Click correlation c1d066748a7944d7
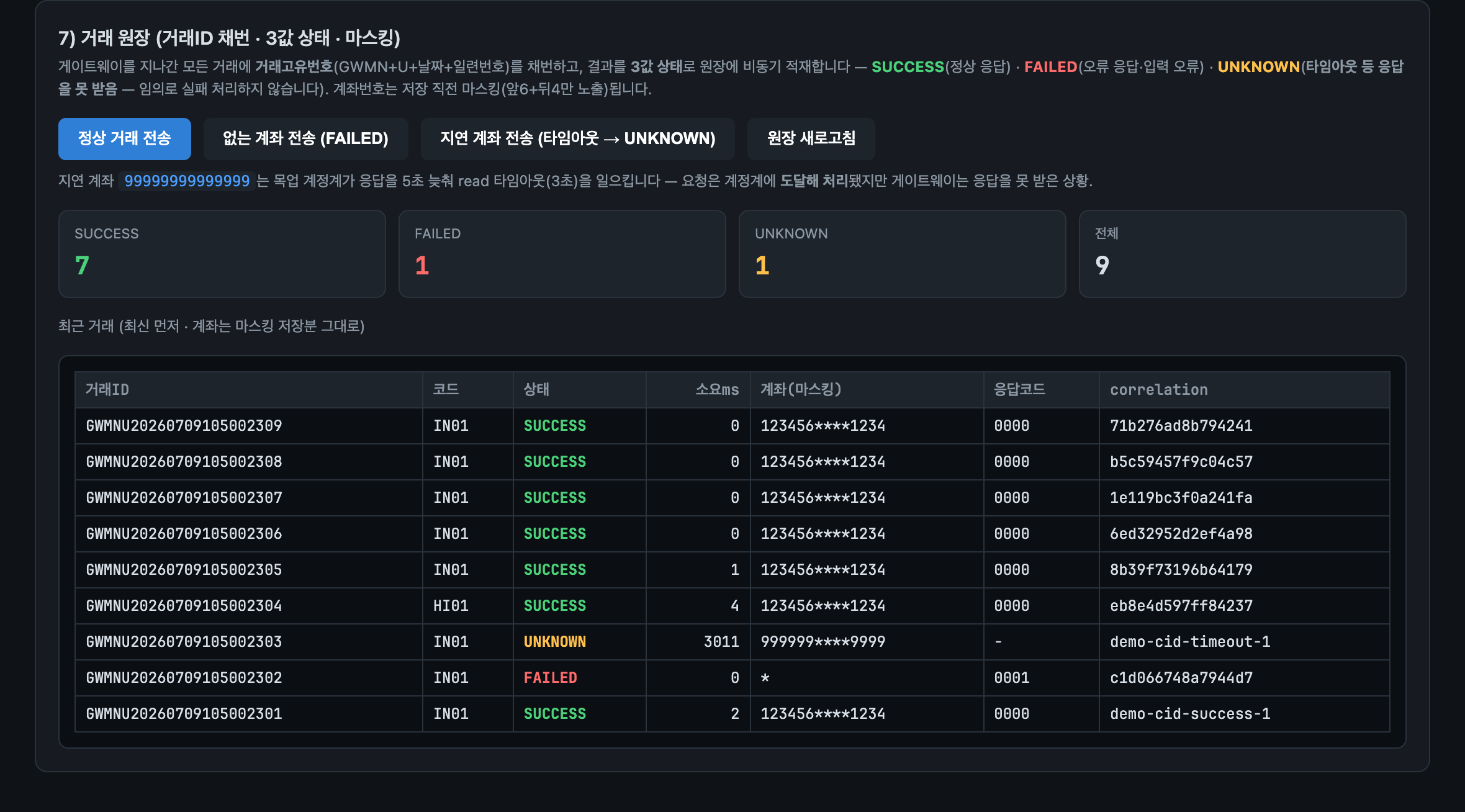Viewport: 1465px width, 812px height. click(1181, 678)
